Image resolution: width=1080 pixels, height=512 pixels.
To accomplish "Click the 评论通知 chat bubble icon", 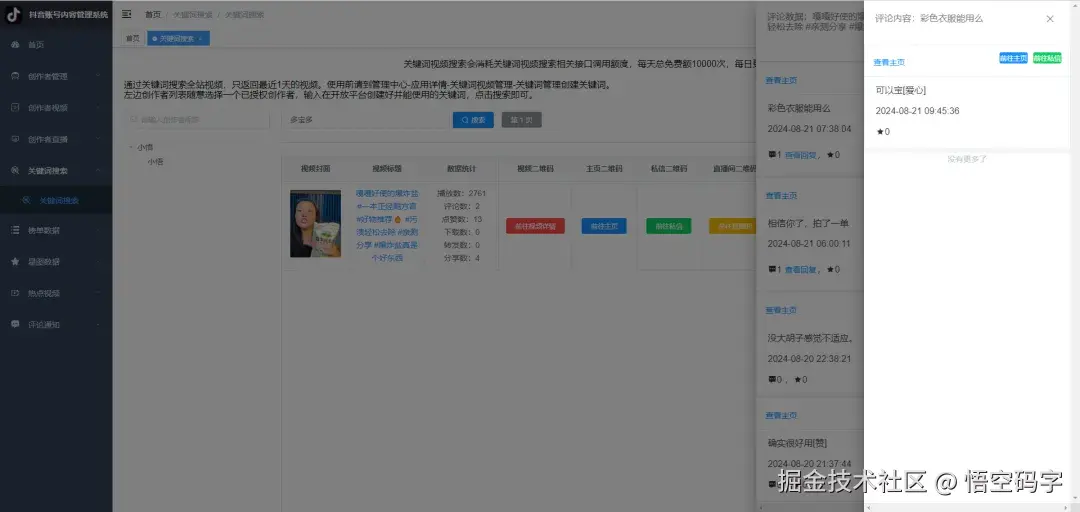I will (15, 324).
